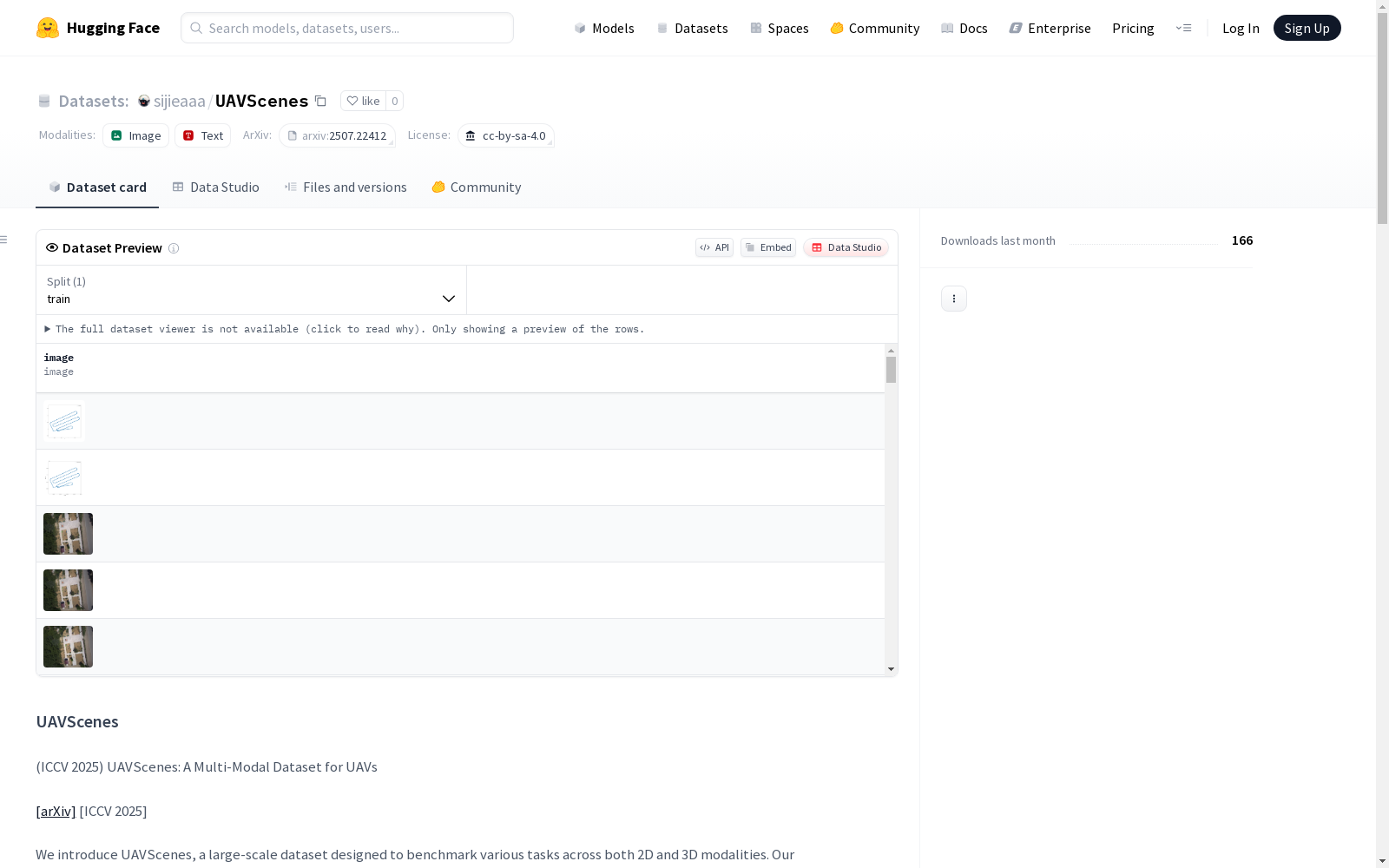This screenshot has width=1389, height=868.
Task: Click the preview table scroll-up arrow
Action: click(891, 351)
